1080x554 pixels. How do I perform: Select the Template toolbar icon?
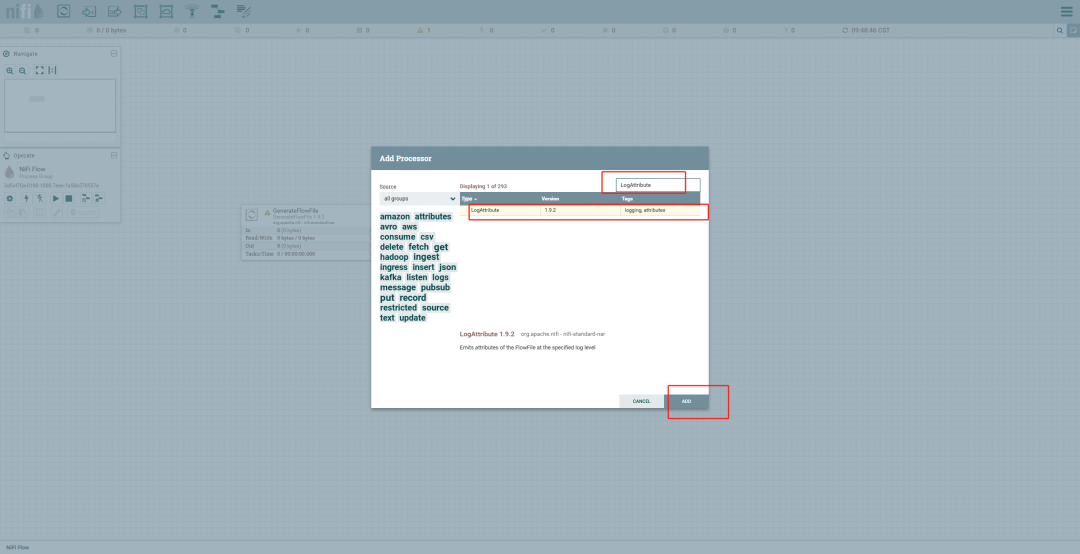218,11
